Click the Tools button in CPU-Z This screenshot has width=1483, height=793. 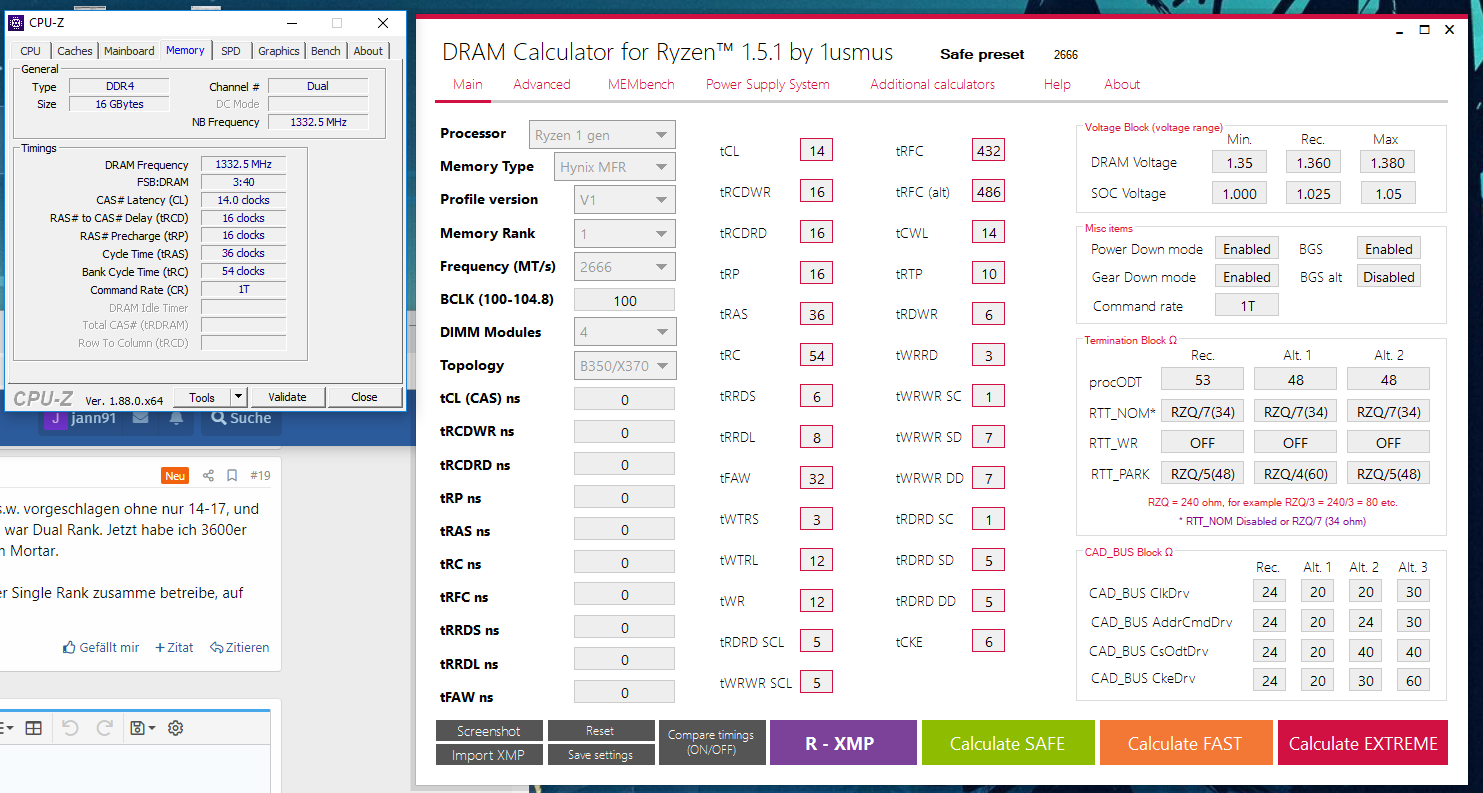pos(202,397)
